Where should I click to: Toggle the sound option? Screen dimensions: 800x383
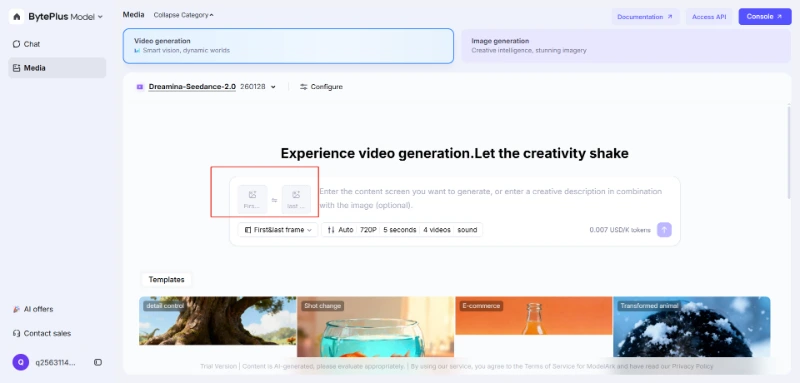pyautogui.click(x=467, y=230)
